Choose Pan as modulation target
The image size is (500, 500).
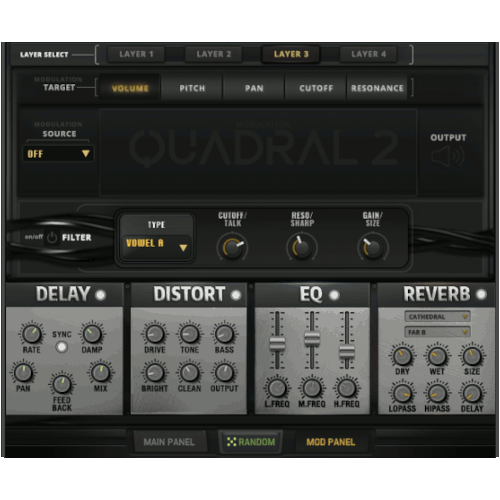[254, 88]
